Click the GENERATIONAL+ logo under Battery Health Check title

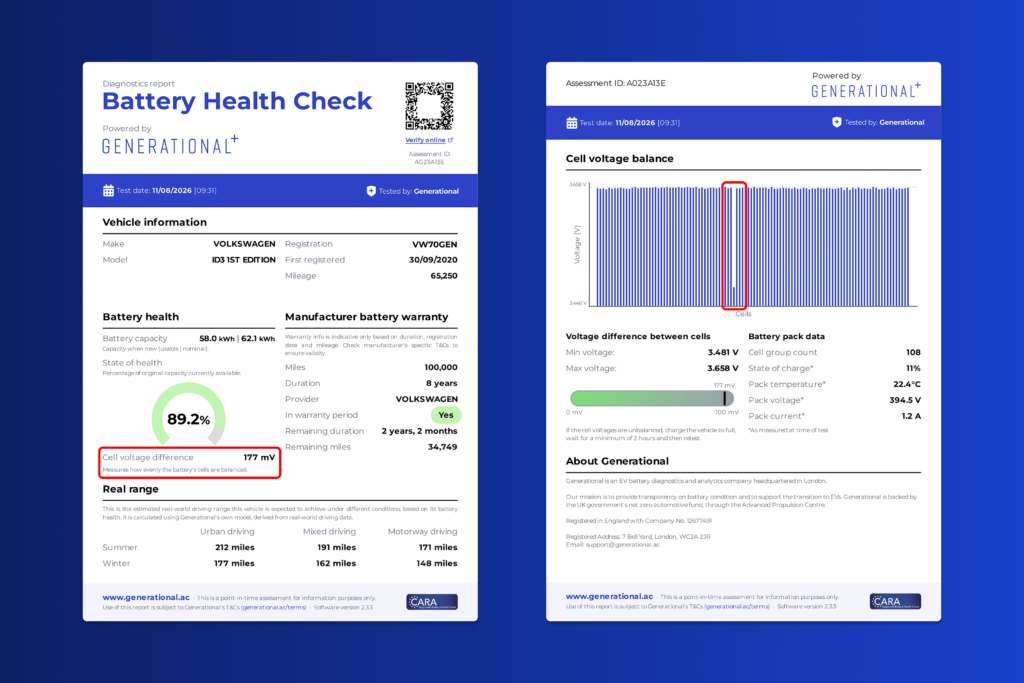coord(170,145)
